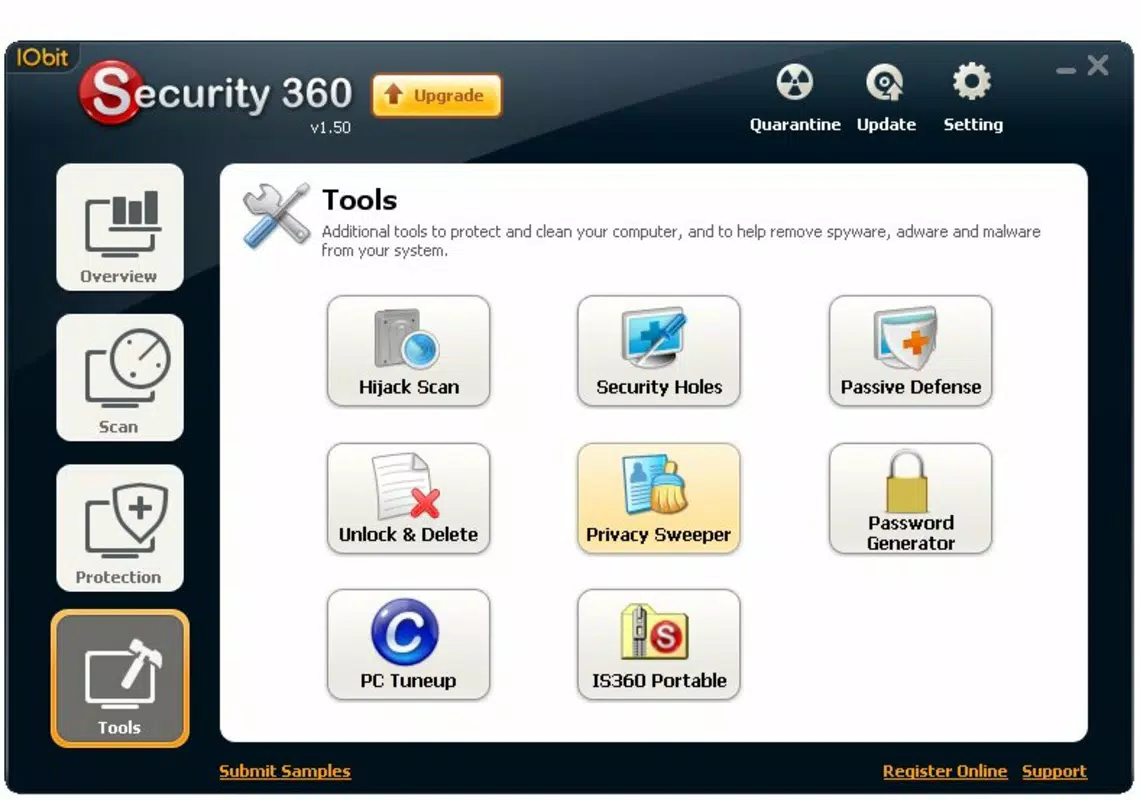The width and height of the screenshot is (1140, 800).
Task: Minimize the Security 360 window
Action: click(1066, 71)
